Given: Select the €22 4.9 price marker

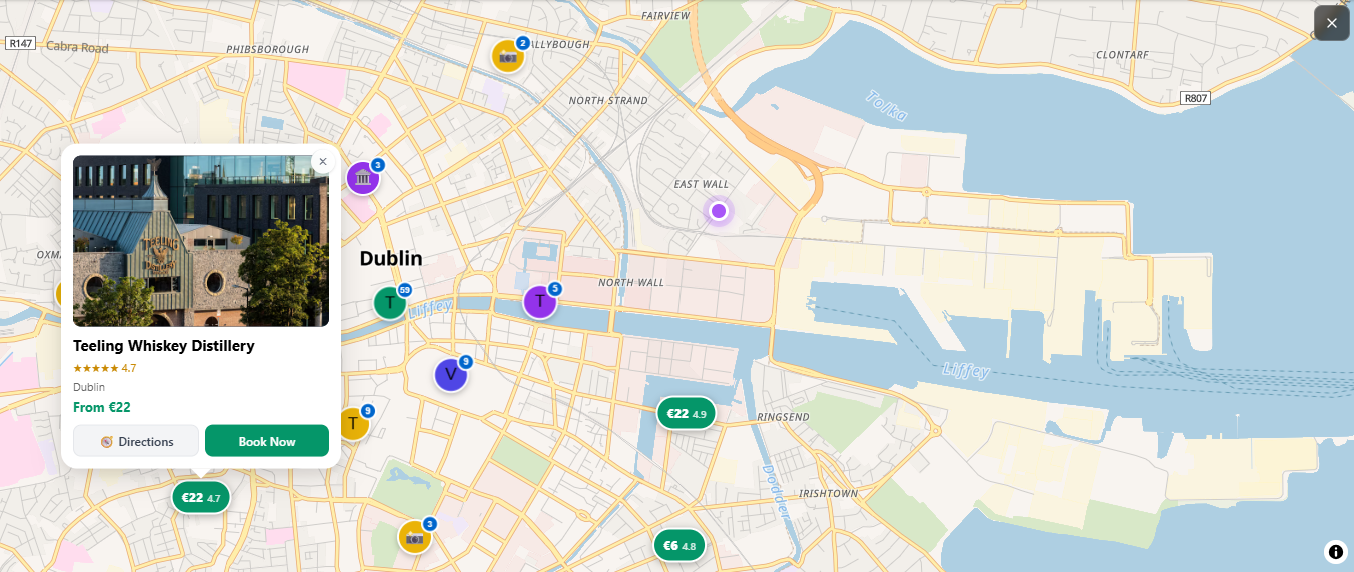Looking at the screenshot, I should click(x=686, y=413).
